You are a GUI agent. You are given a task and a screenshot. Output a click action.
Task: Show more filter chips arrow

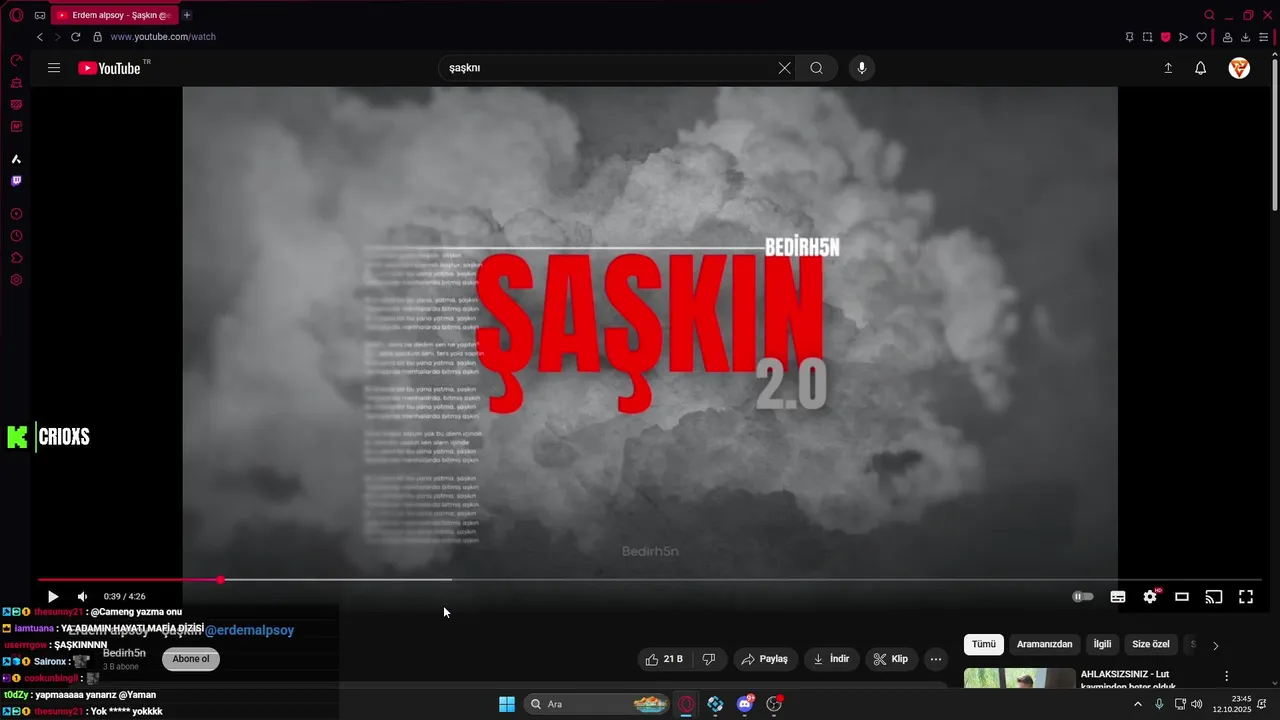coord(1215,645)
